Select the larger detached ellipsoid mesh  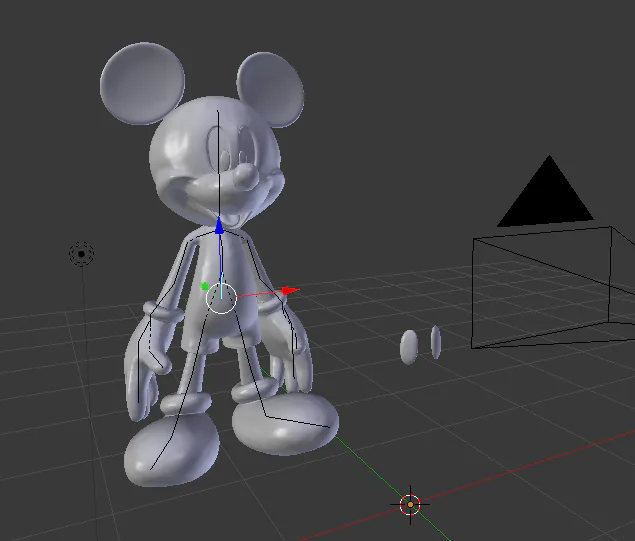click(x=409, y=347)
